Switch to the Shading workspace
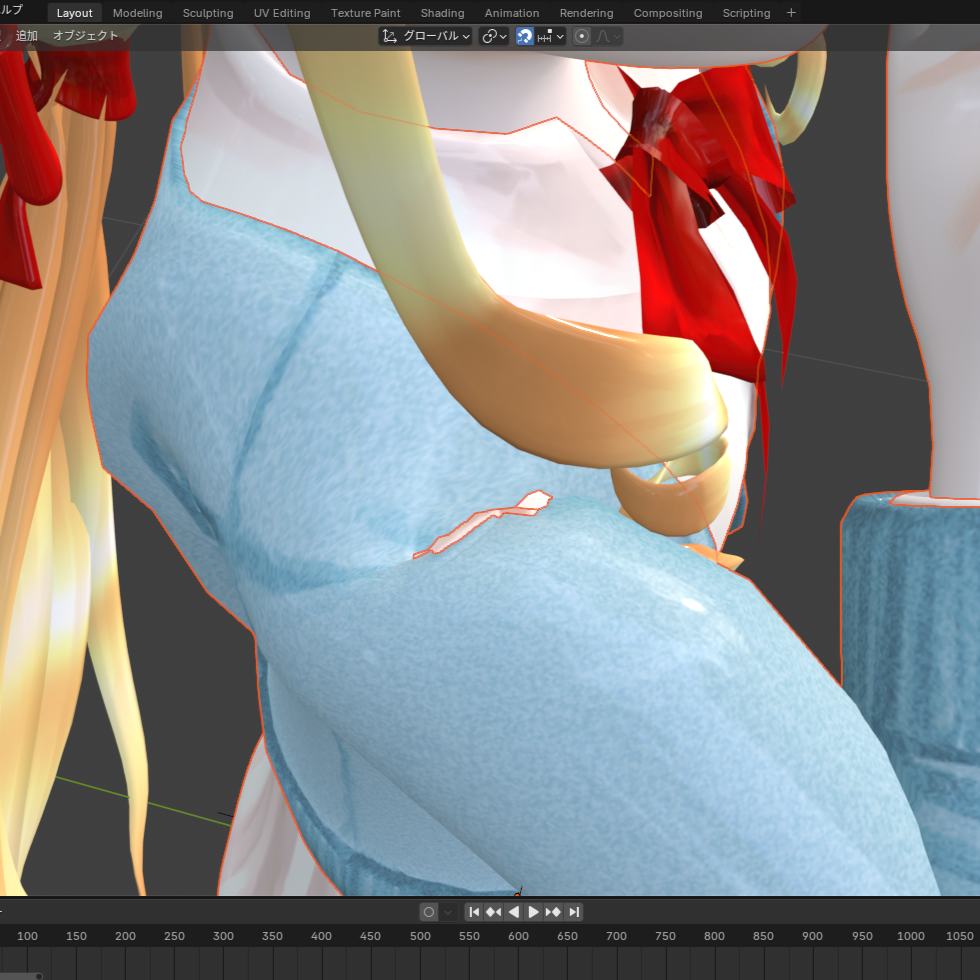Viewport: 980px width, 980px height. [x=442, y=13]
